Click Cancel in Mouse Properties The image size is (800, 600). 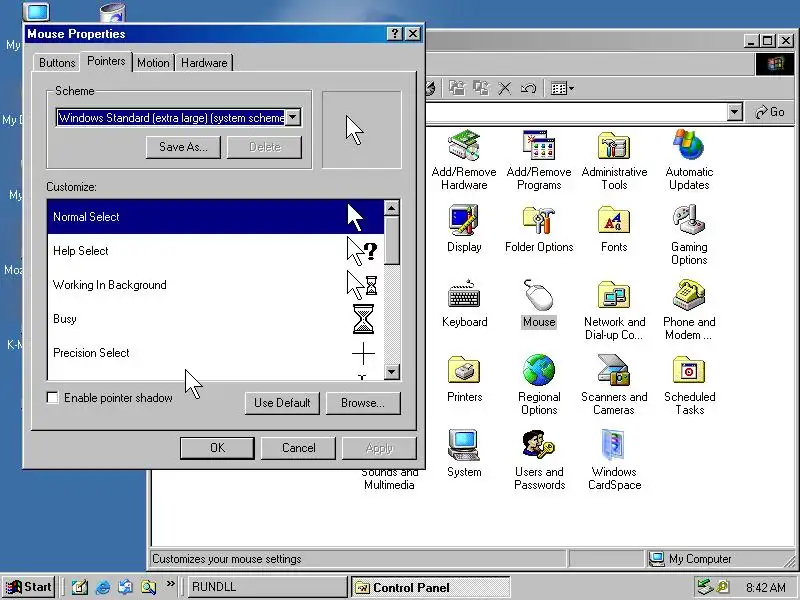pyautogui.click(x=298, y=447)
